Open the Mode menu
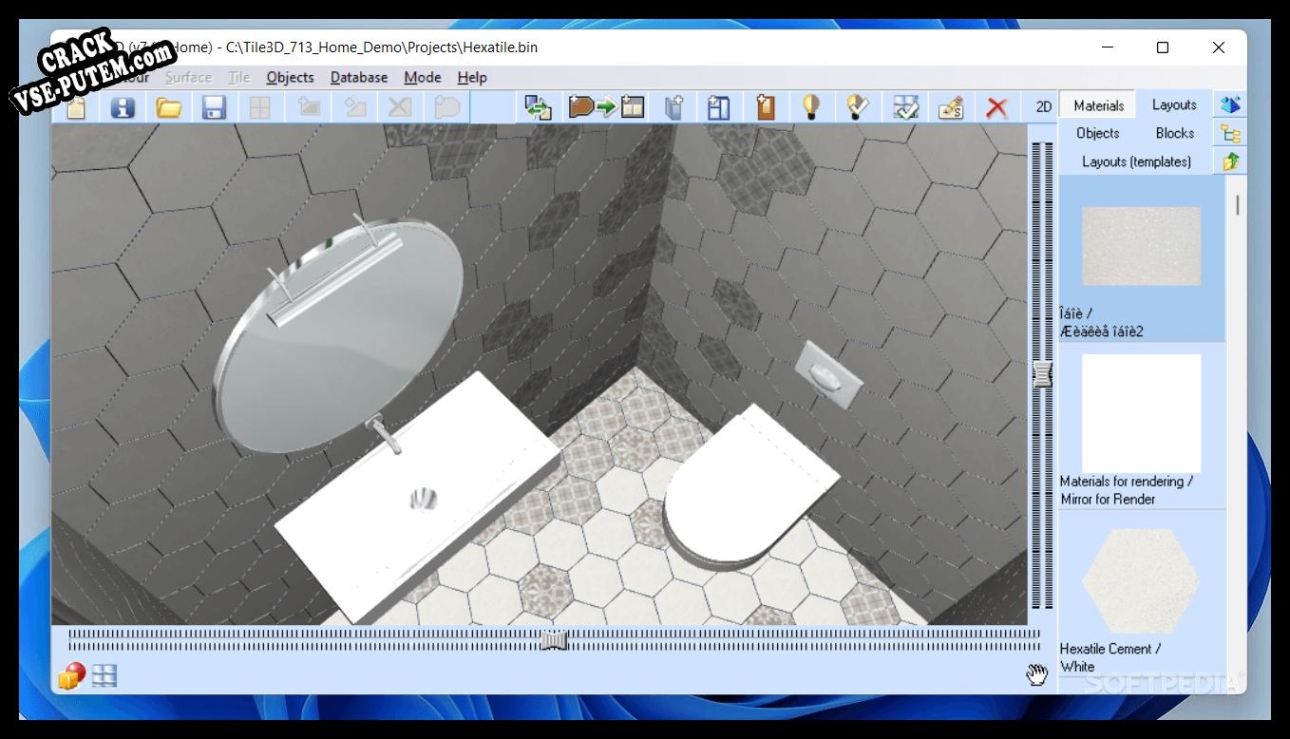Screen dimensions: 1290x739 click(x=422, y=77)
